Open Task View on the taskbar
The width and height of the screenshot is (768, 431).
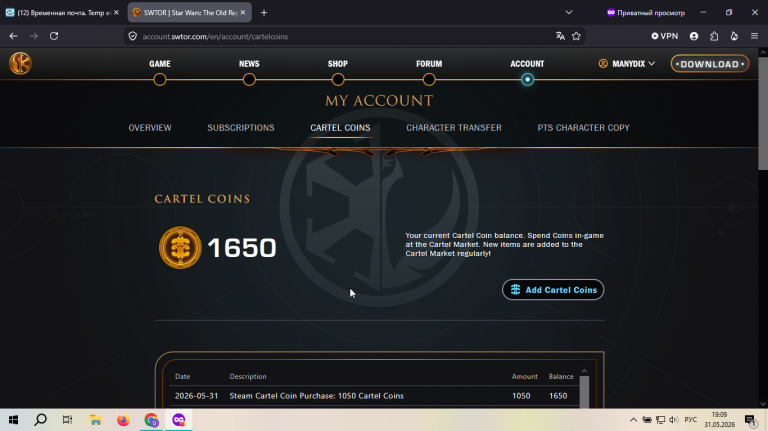pos(68,420)
